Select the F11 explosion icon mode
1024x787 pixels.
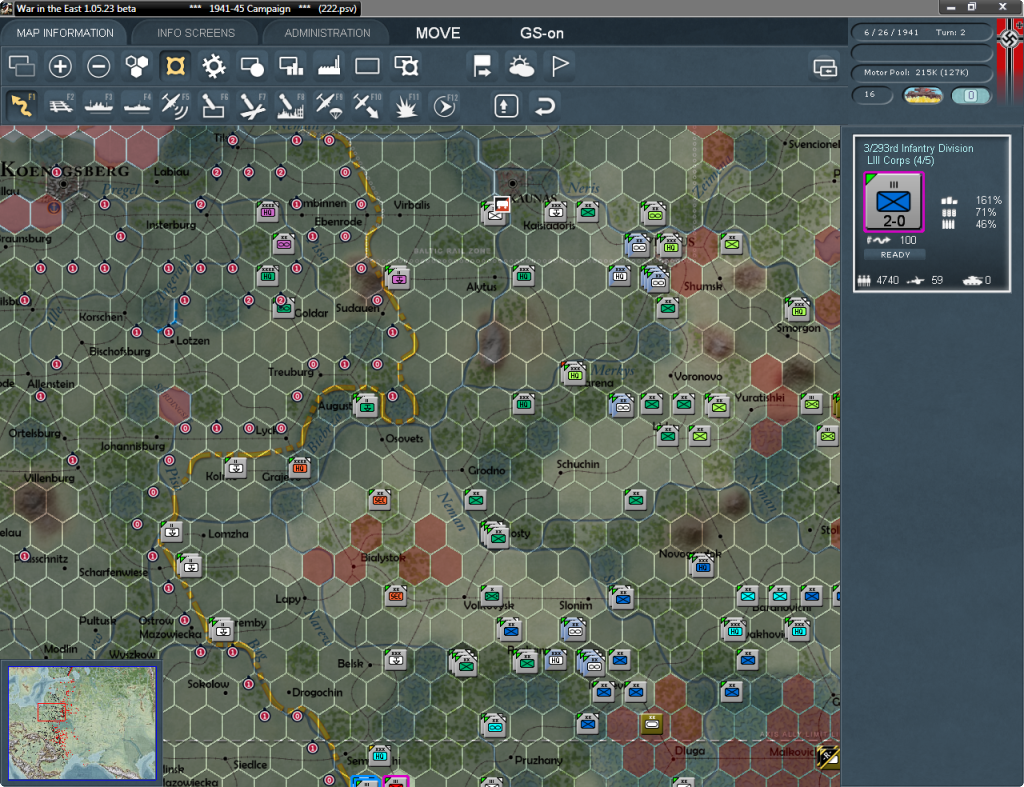pyautogui.click(x=406, y=105)
